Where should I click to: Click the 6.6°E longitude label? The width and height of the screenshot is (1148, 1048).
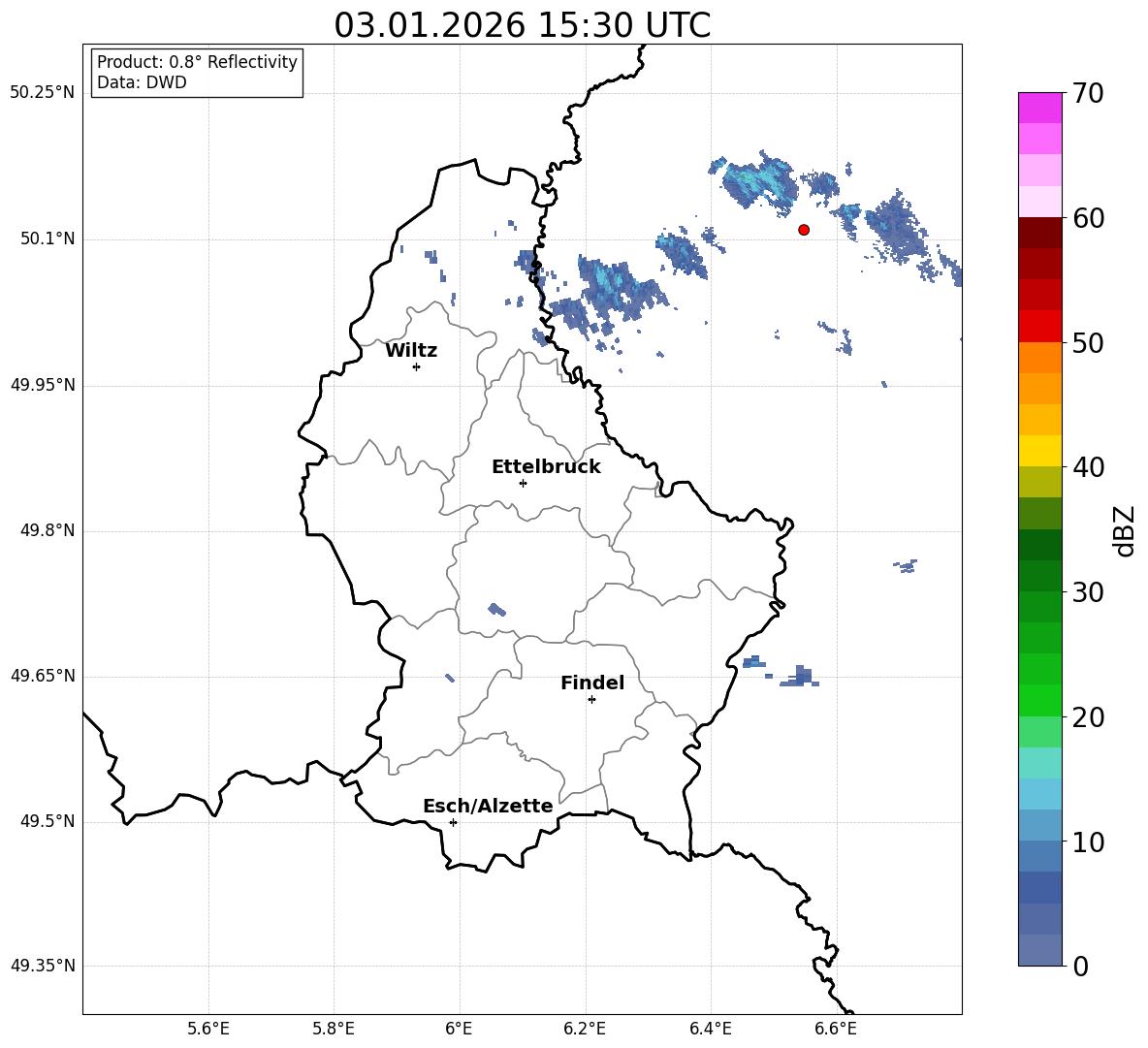(836, 1029)
